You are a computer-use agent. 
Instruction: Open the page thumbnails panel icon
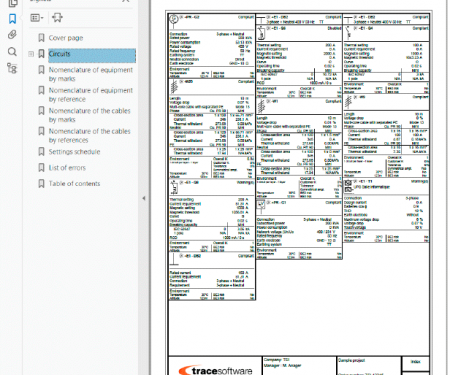click(x=12, y=3)
